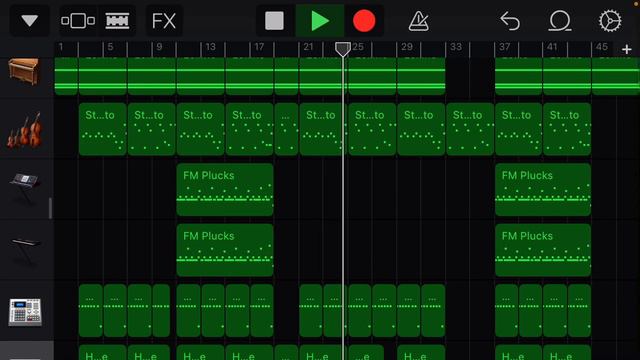
Task: Start playback with the green Play button
Action: point(320,20)
